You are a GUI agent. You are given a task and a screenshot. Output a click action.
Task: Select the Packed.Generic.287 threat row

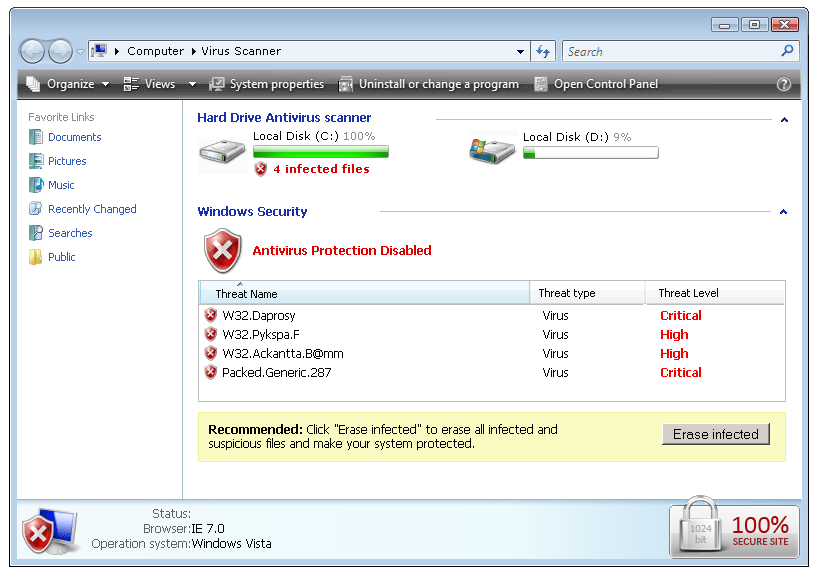pos(492,372)
